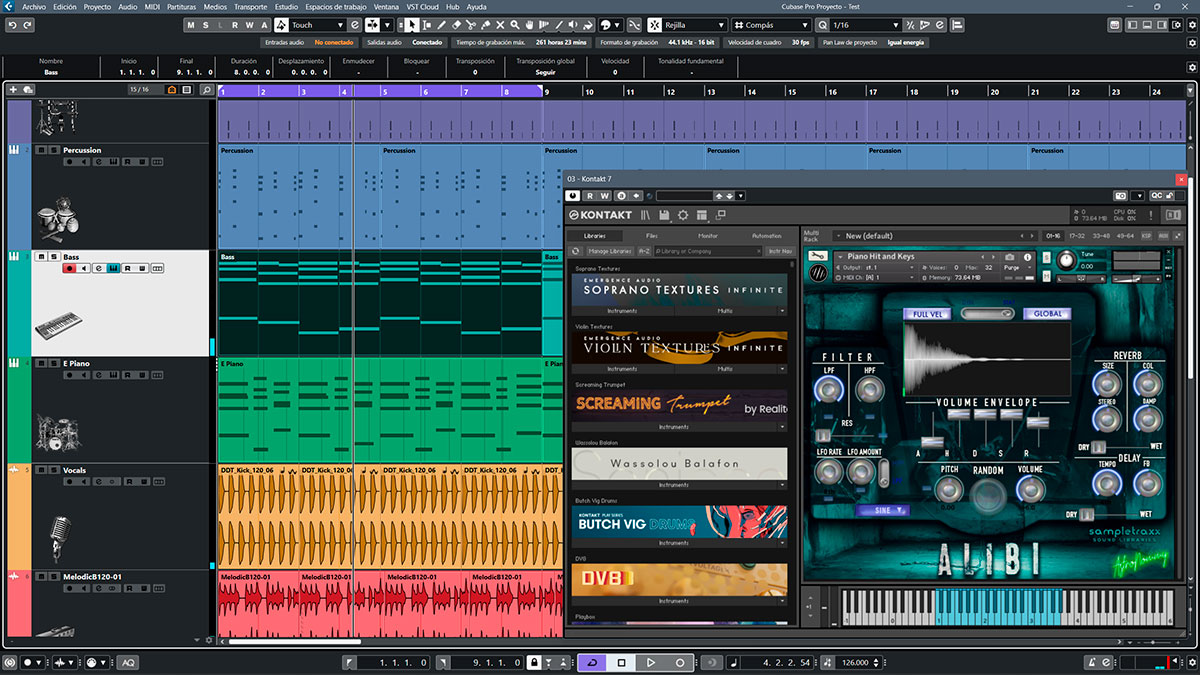Click the LPF filter knob
Viewport: 1200px width, 675px height.
click(829, 391)
